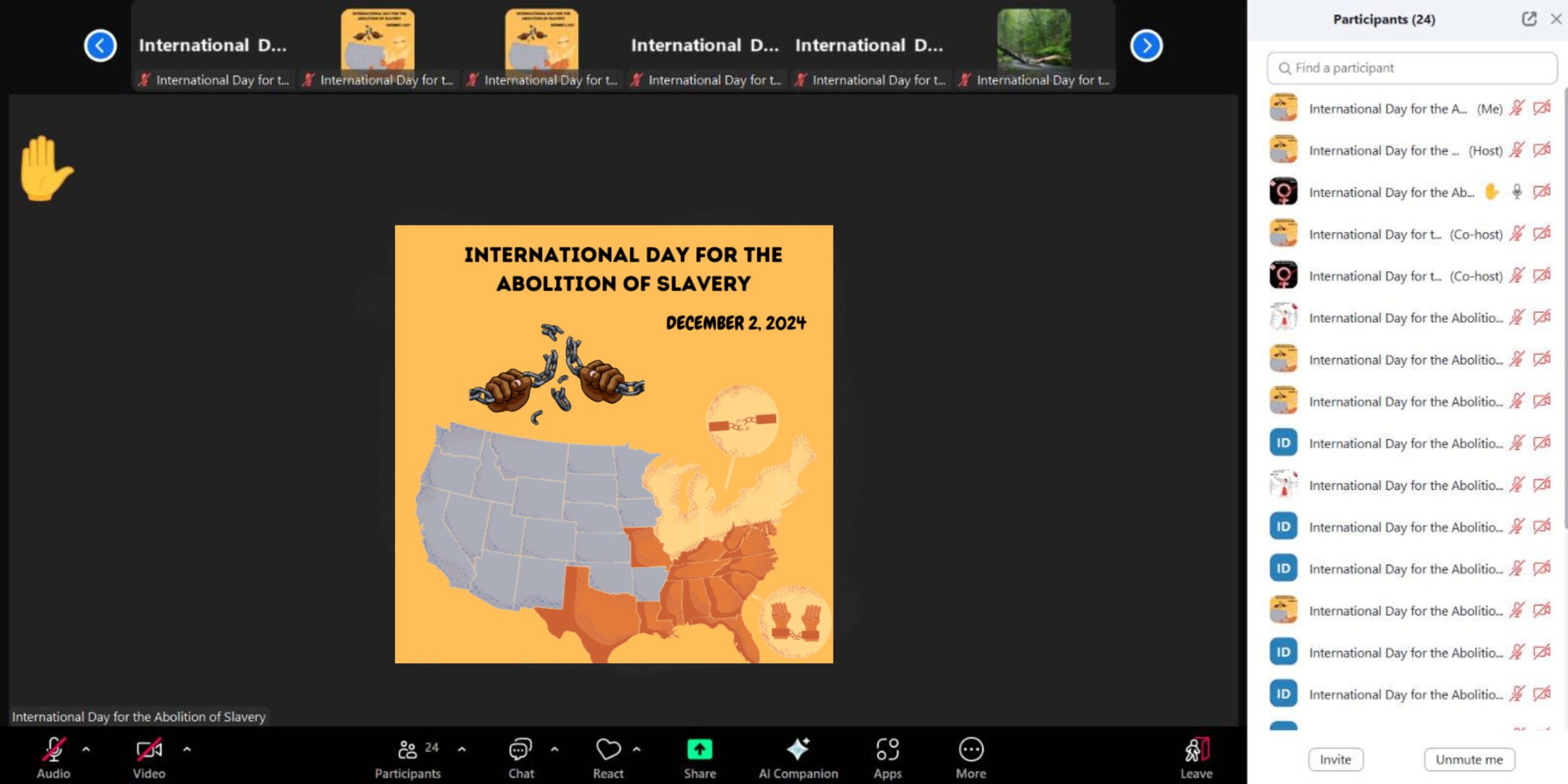This screenshot has height=784, width=1568.
Task: Toggle the Participants panel in toolbar
Action: click(x=408, y=750)
